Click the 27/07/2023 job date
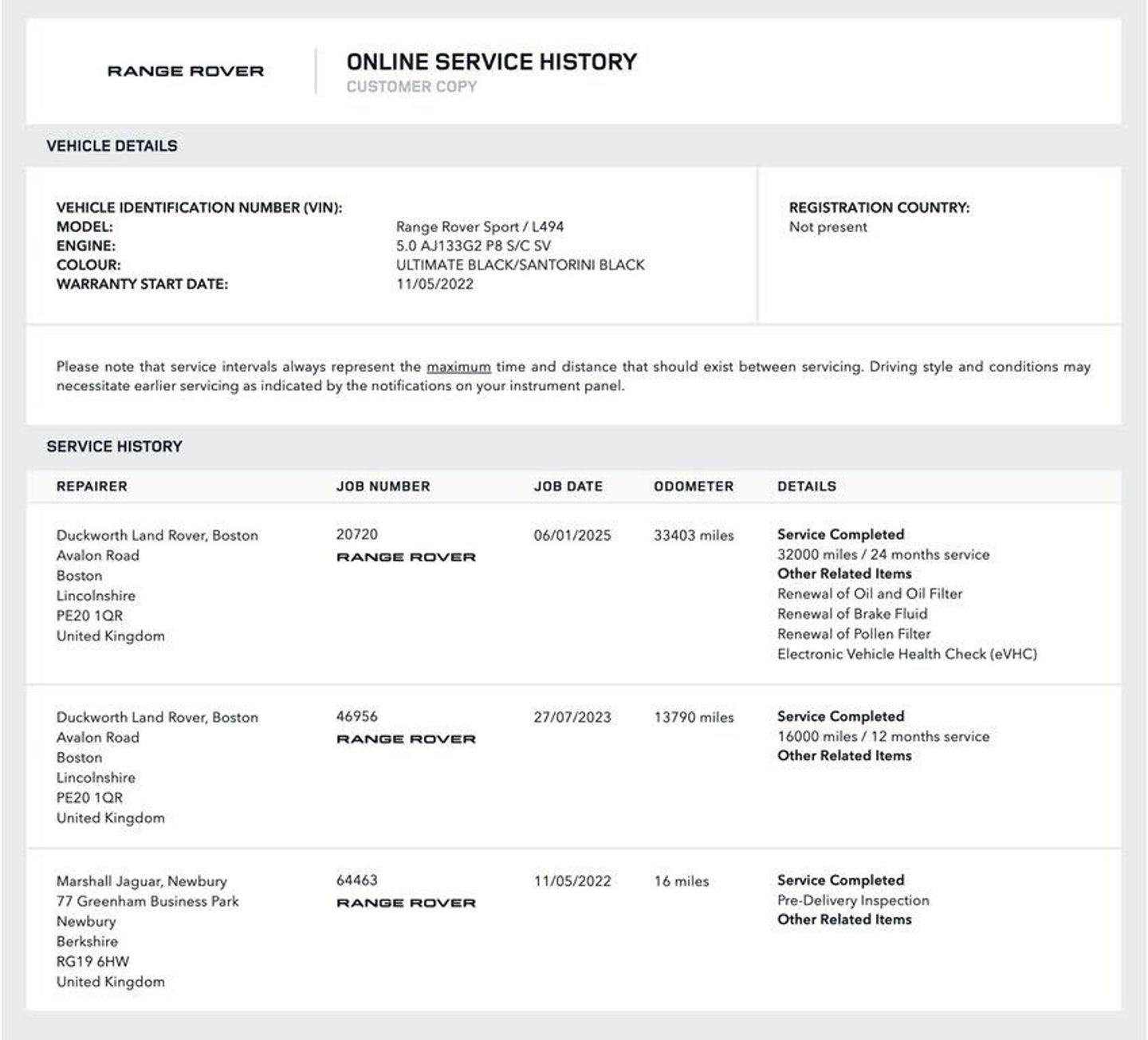Image resolution: width=1148 pixels, height=1040 pixels. [x=572, y=717]
